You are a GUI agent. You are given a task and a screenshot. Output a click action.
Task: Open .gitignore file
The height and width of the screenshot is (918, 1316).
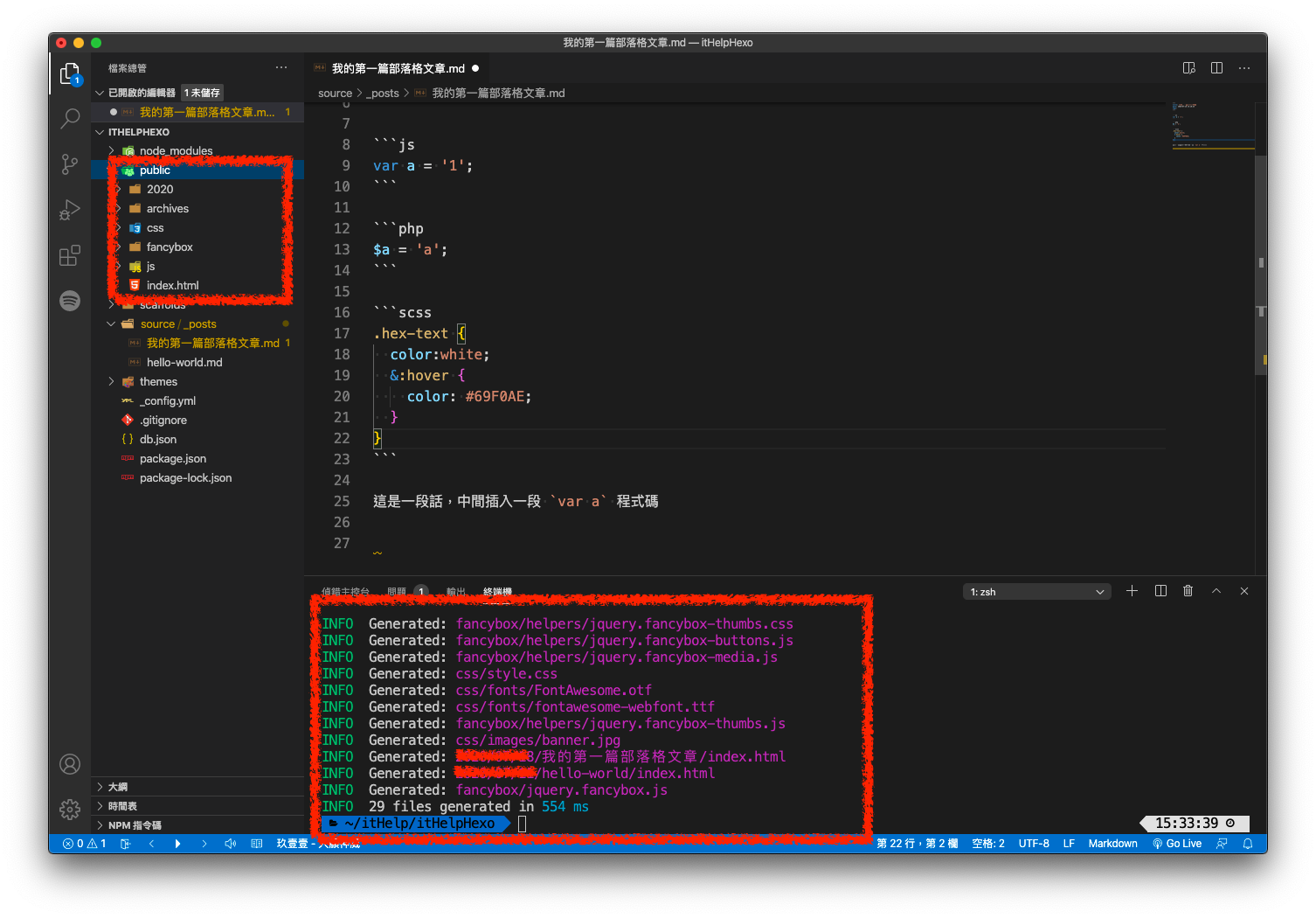(x=197, y=421)
